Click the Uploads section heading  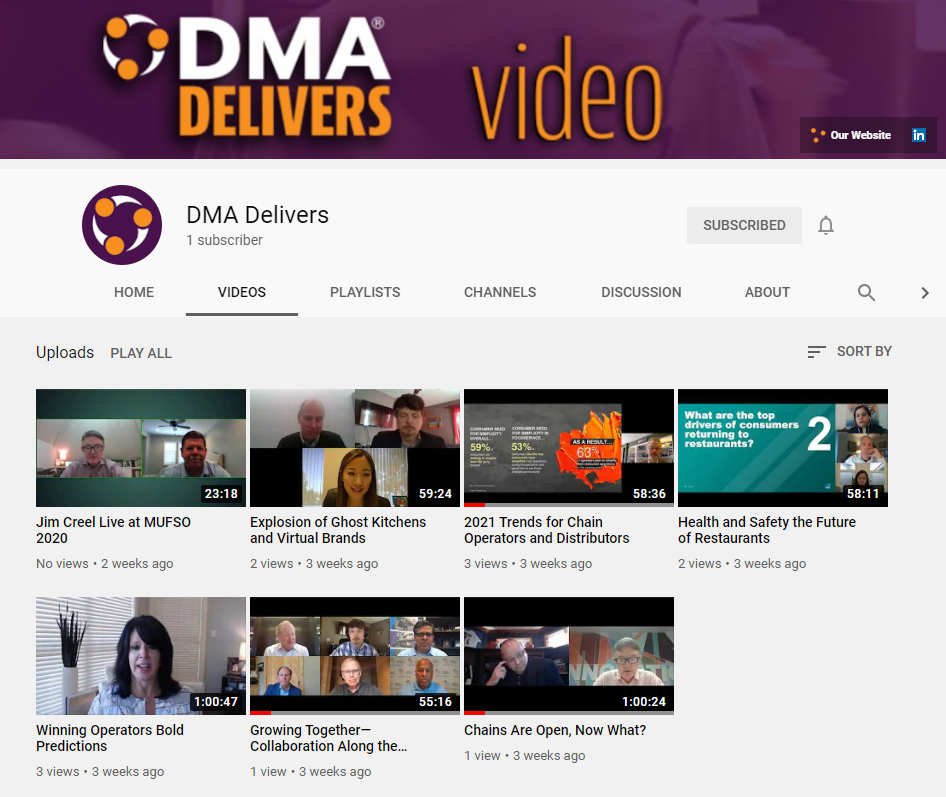pos(65,352)
